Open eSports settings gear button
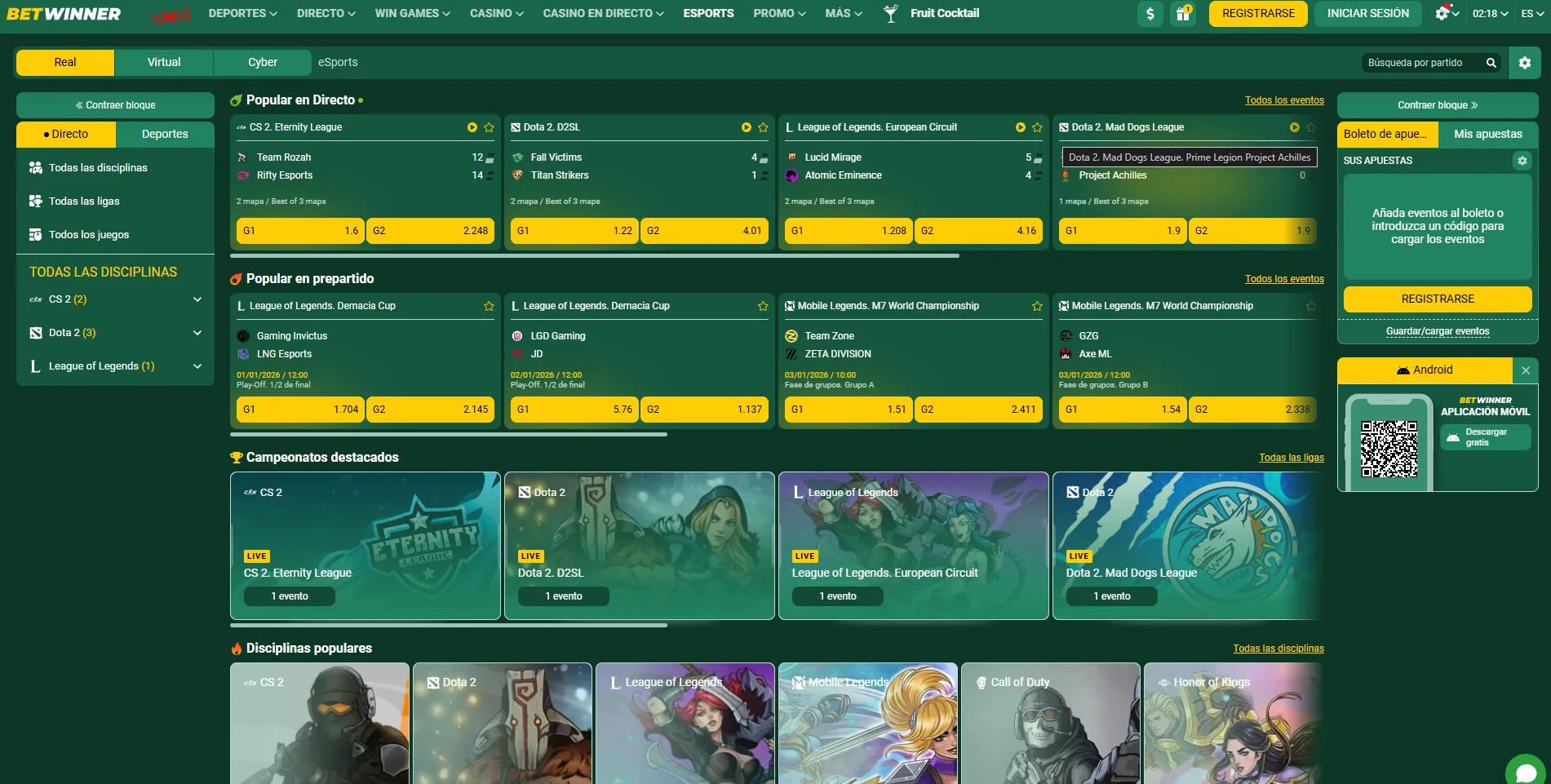This screenshot has width=1551, height=784. tap(1524, 63)
